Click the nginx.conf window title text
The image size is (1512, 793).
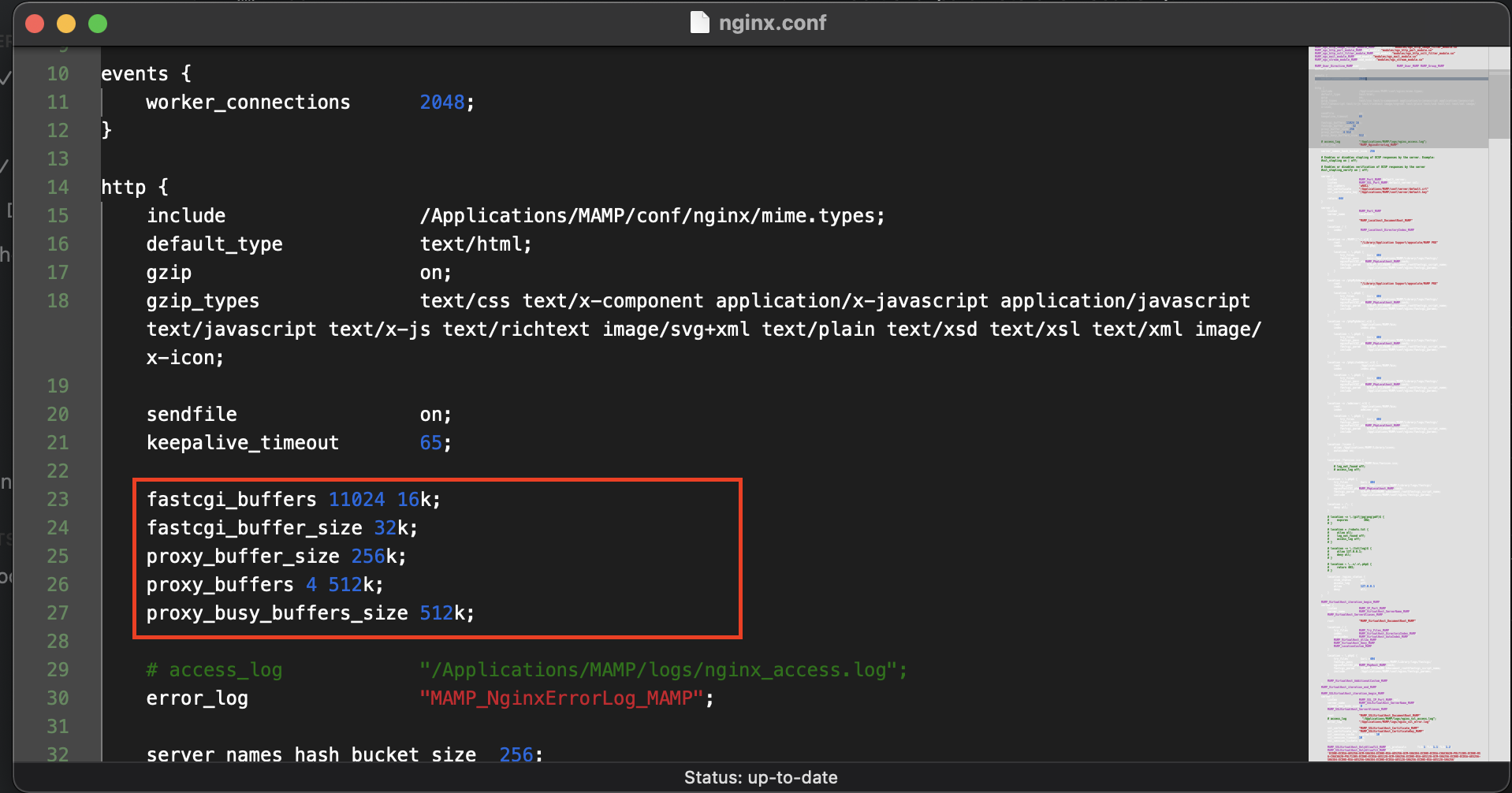tap(772, 23)
